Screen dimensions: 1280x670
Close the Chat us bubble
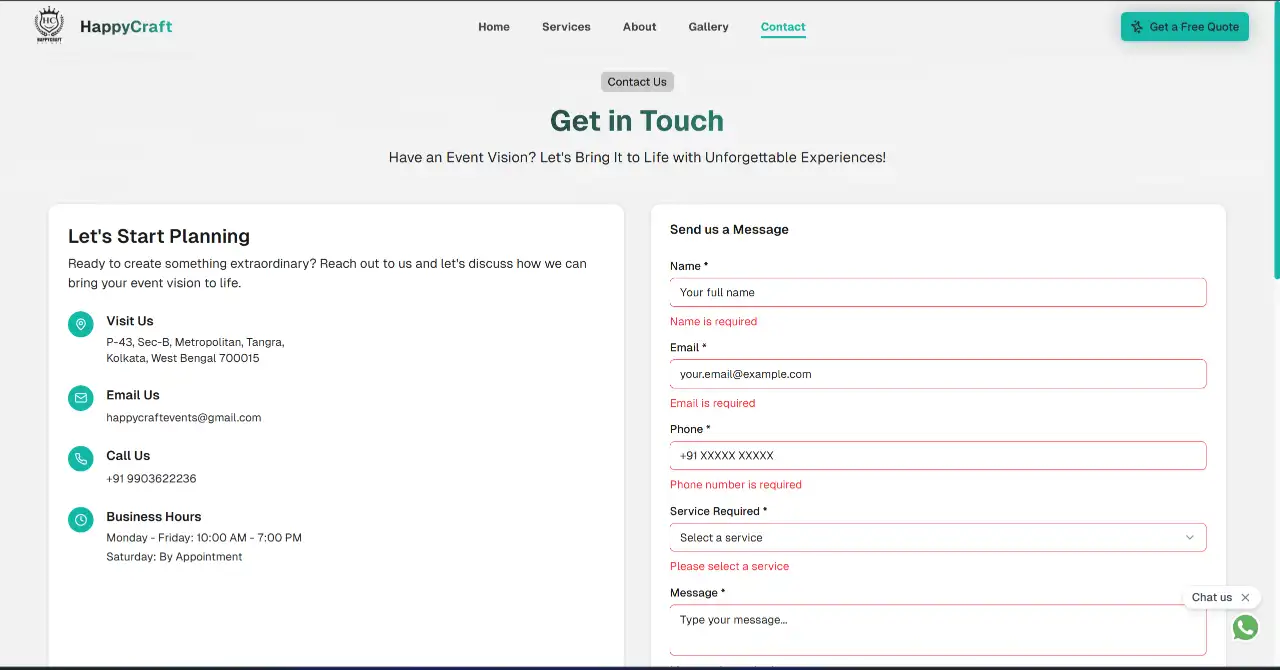pos(1246,597)
